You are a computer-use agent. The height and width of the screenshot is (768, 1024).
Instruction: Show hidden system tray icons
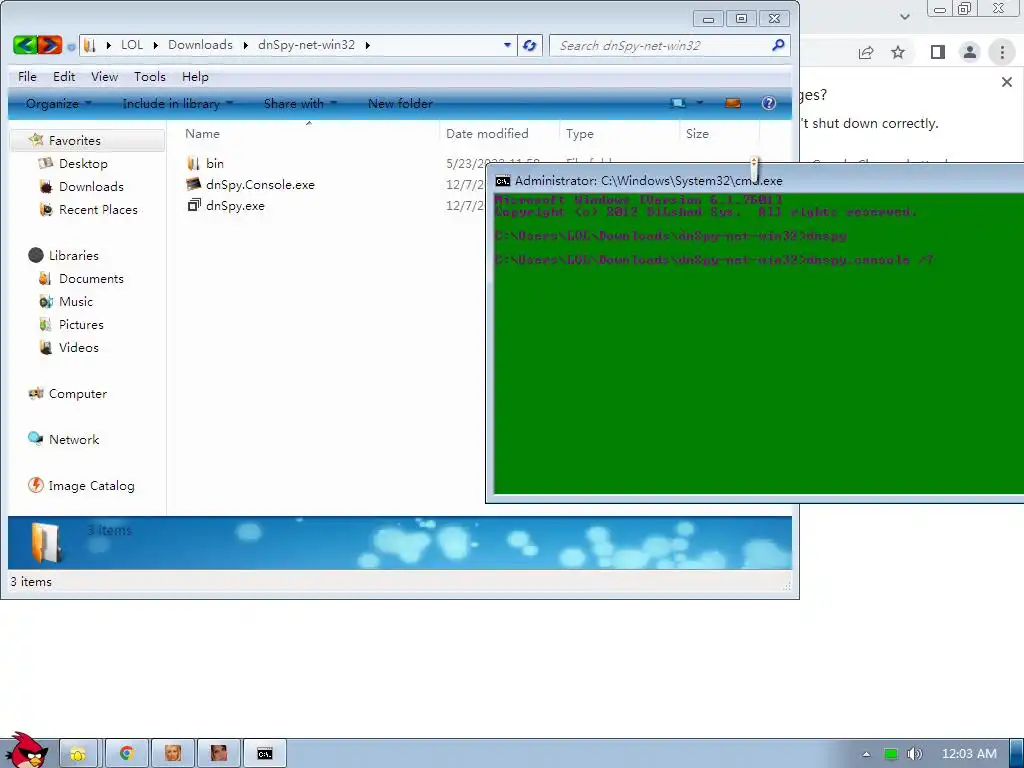tap(867, 754)
